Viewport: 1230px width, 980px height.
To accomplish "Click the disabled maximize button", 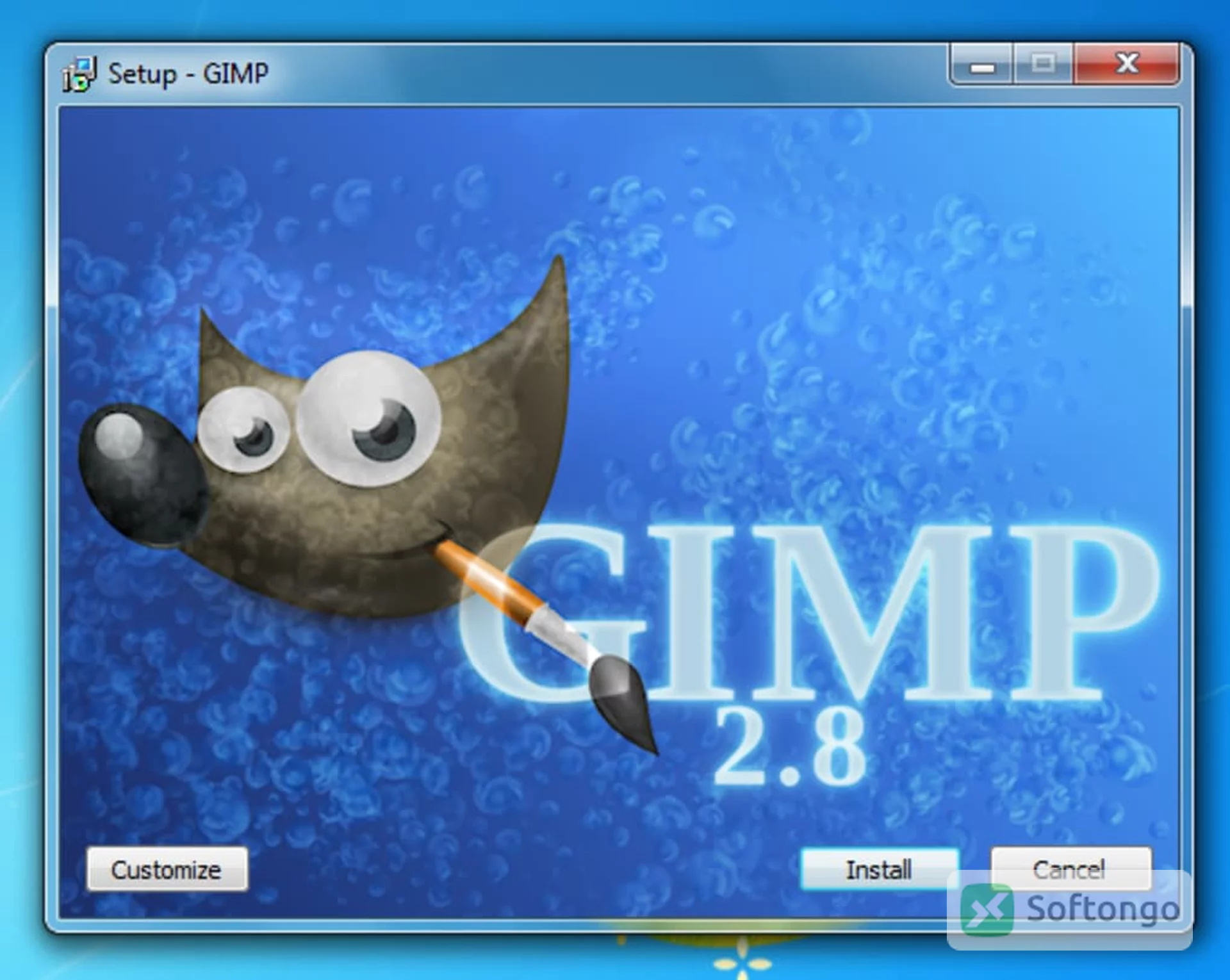I will pos(1044,63).
